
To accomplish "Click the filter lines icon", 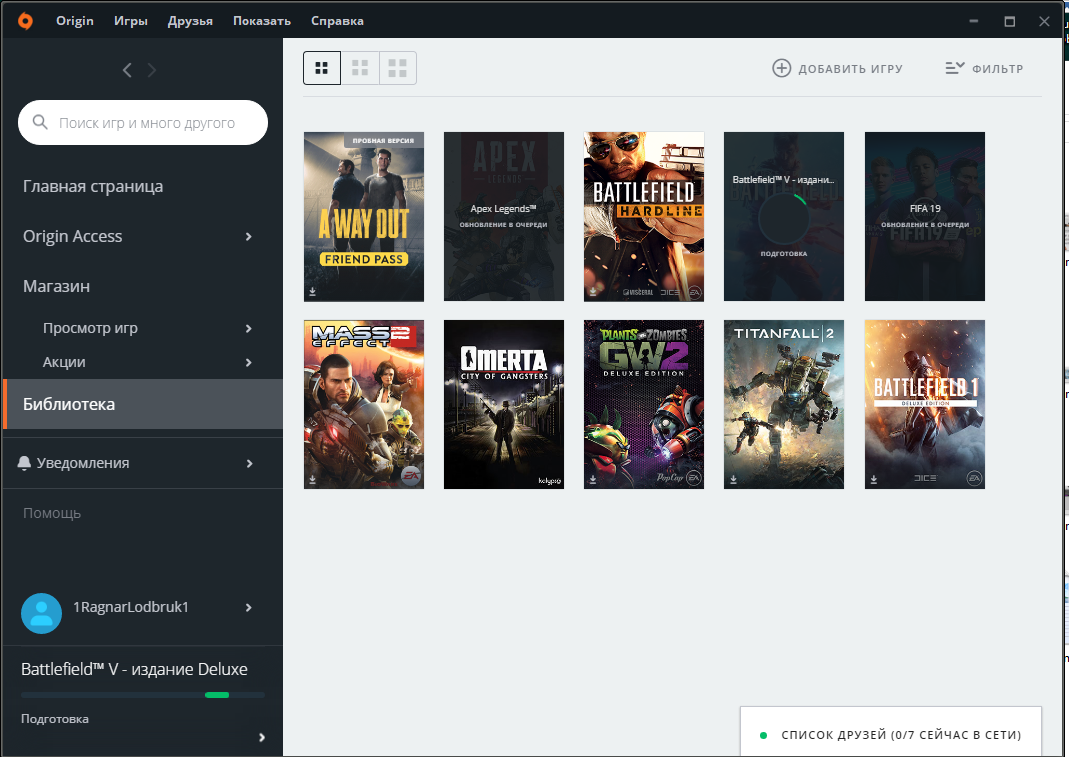I will click(x=954, y=68).
